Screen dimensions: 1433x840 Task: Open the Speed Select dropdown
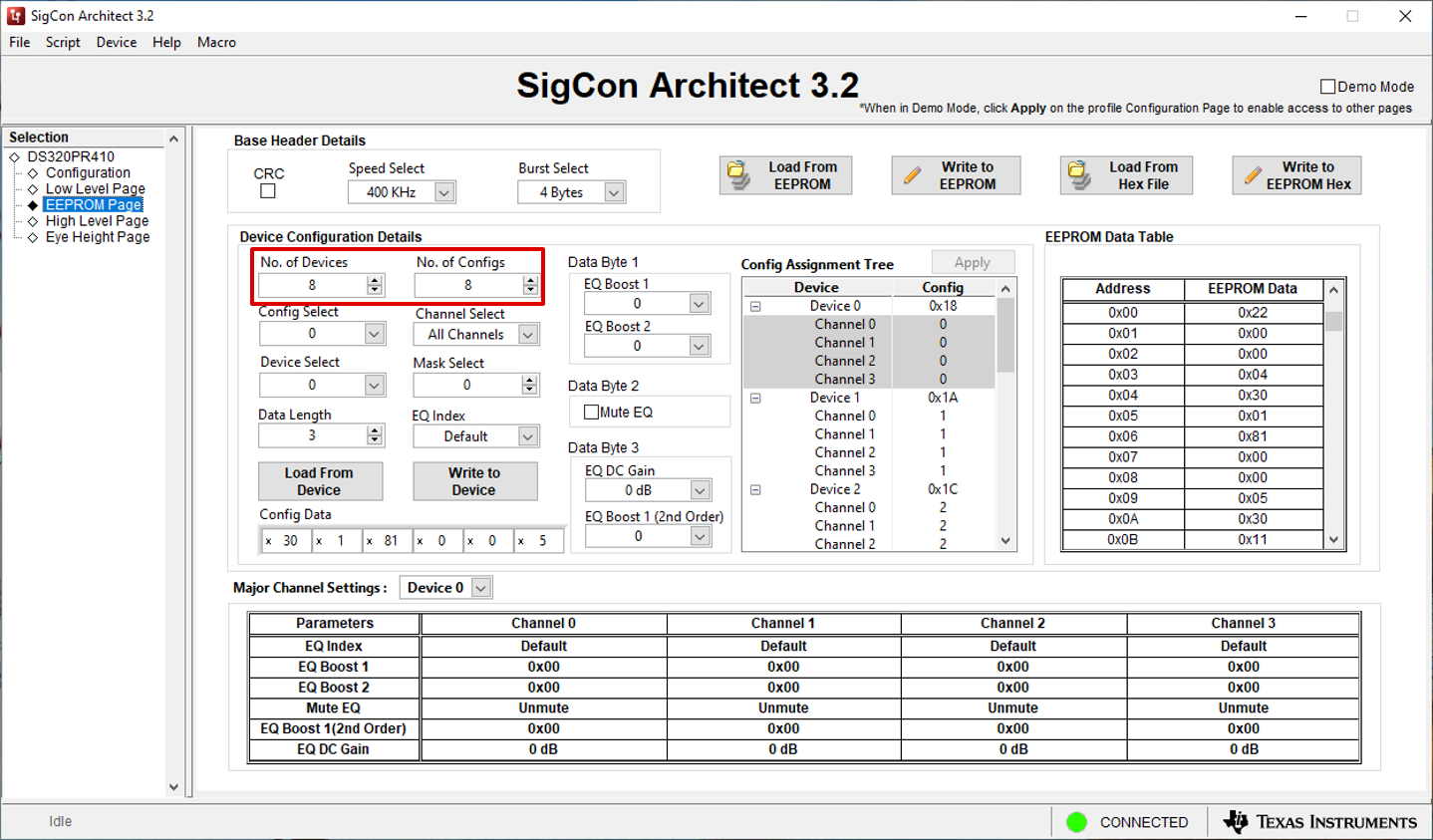[444, 192]
